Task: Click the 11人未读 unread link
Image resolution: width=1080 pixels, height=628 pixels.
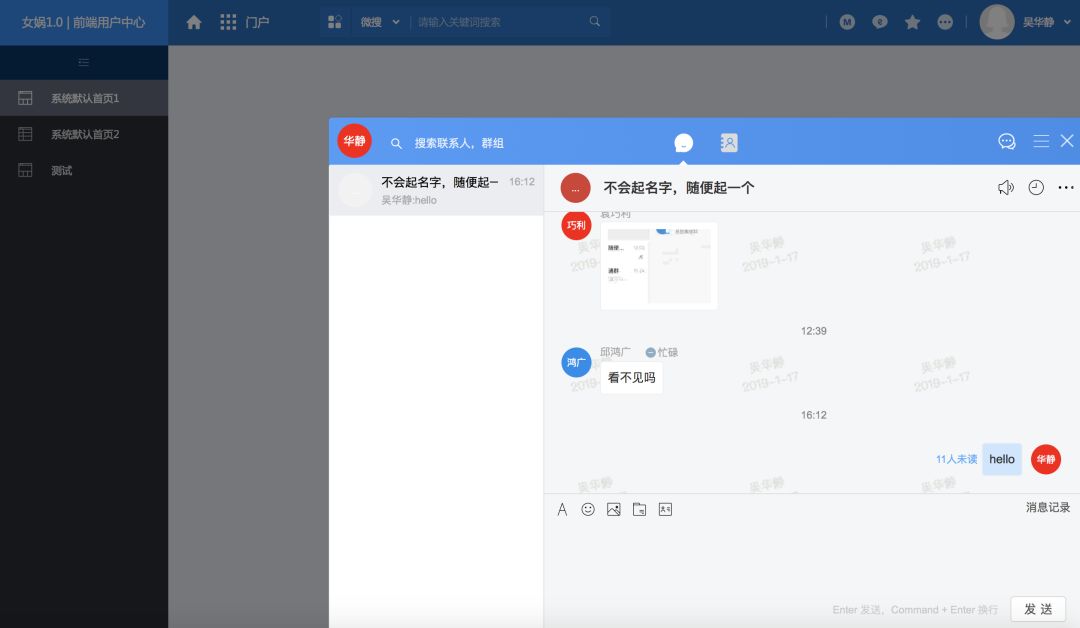Action: 956,459
